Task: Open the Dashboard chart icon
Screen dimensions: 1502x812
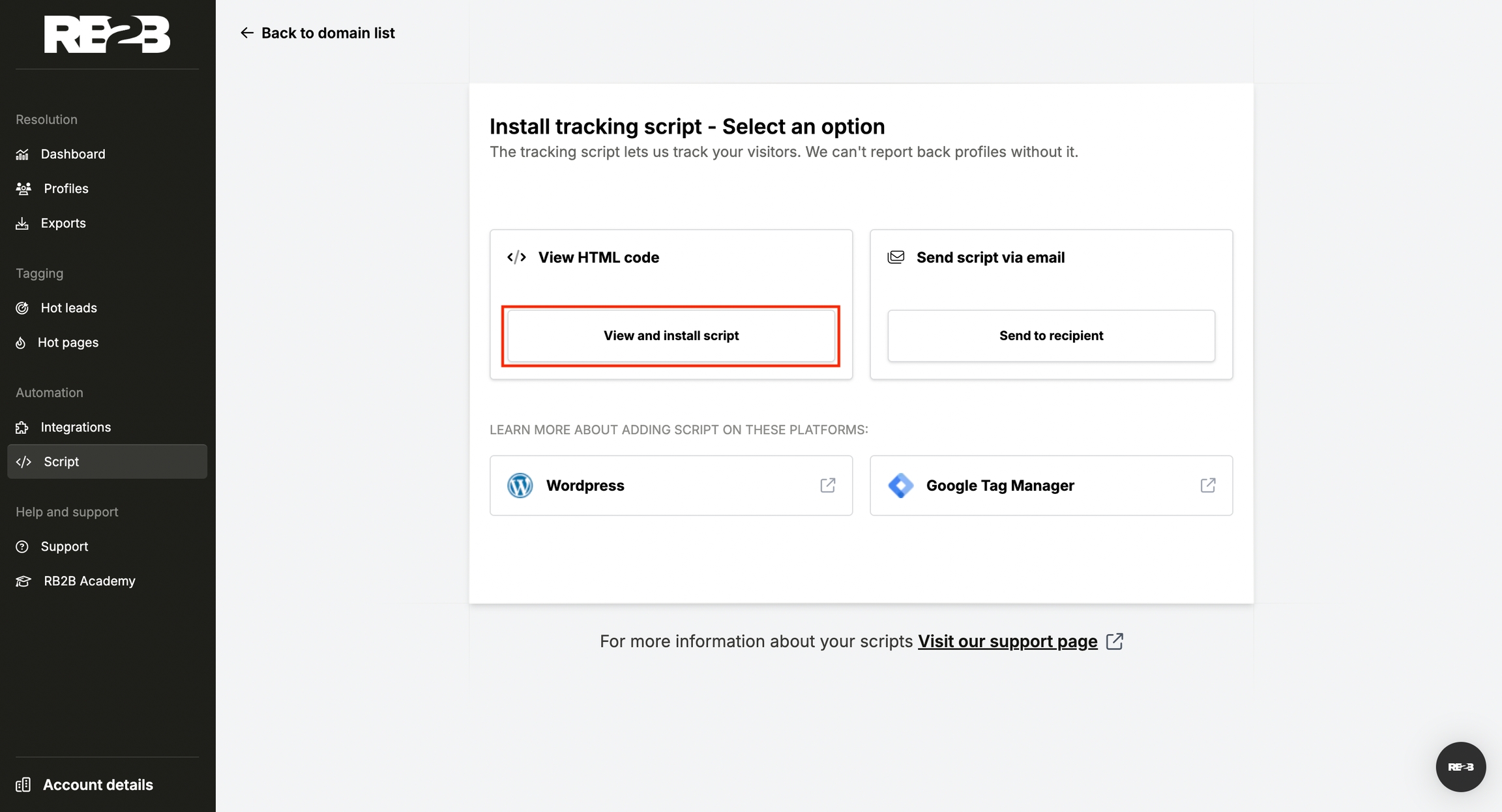Action: [x=22, y=154]
